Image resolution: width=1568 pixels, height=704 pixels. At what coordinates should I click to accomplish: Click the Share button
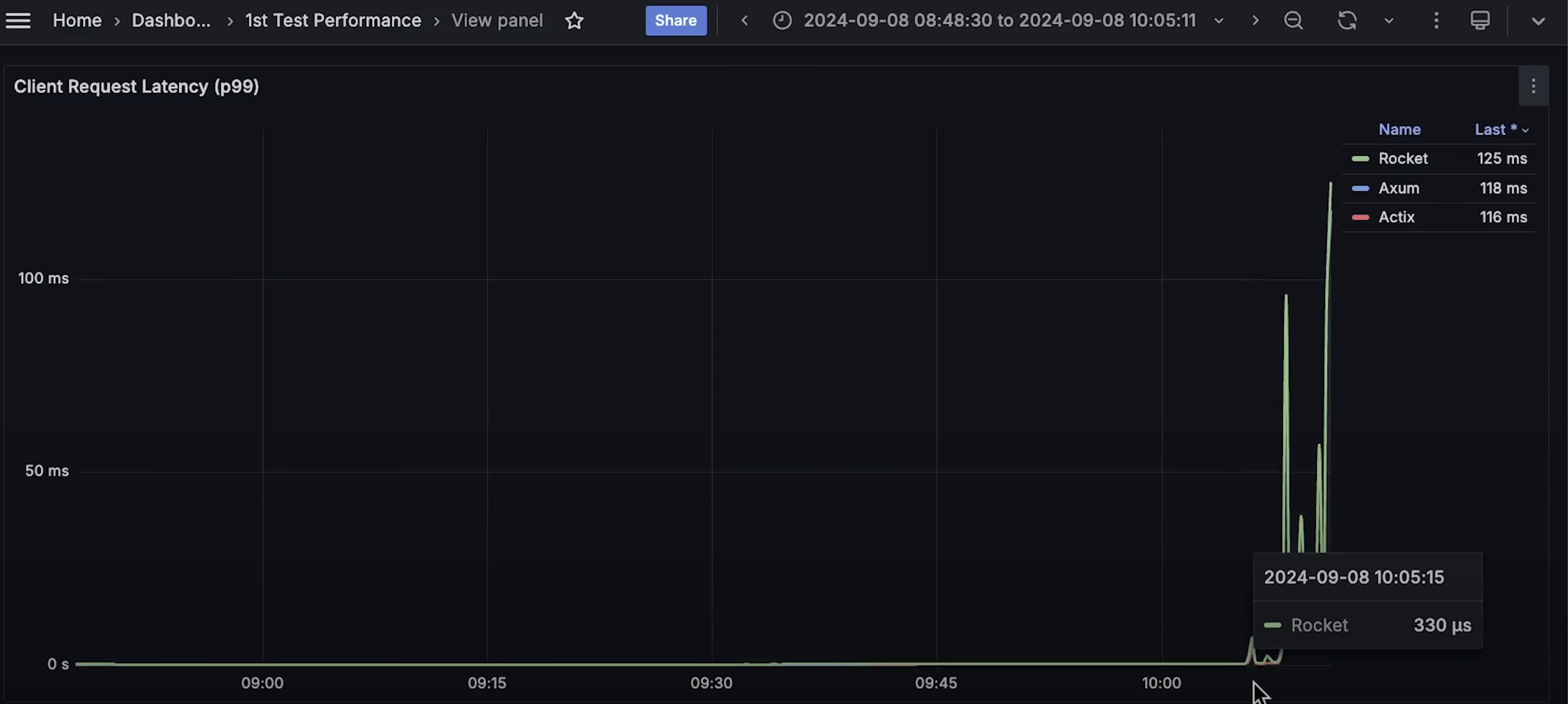tap(676, 21)
